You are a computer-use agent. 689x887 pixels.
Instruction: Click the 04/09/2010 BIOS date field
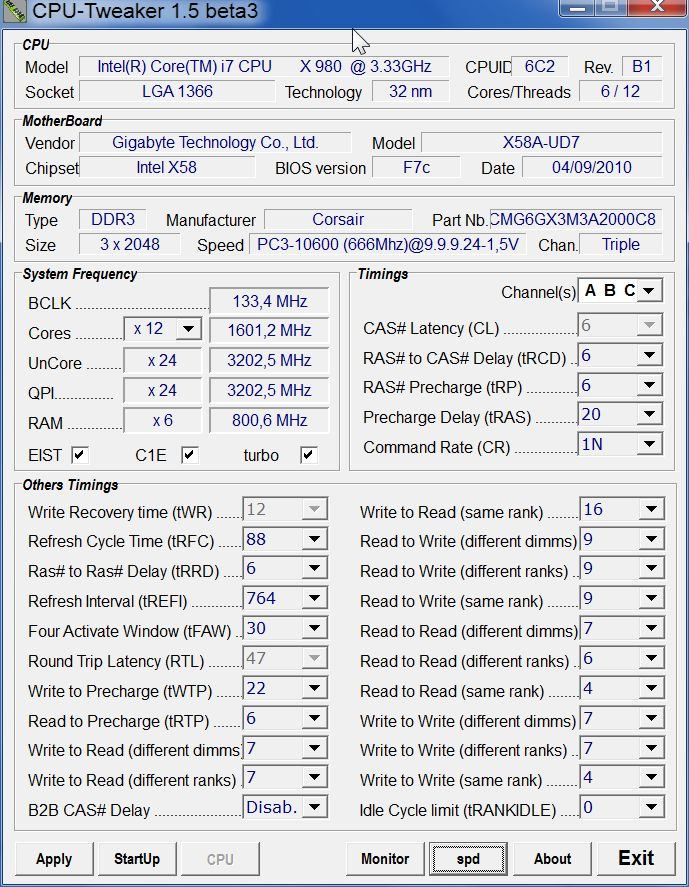point(592,167)
